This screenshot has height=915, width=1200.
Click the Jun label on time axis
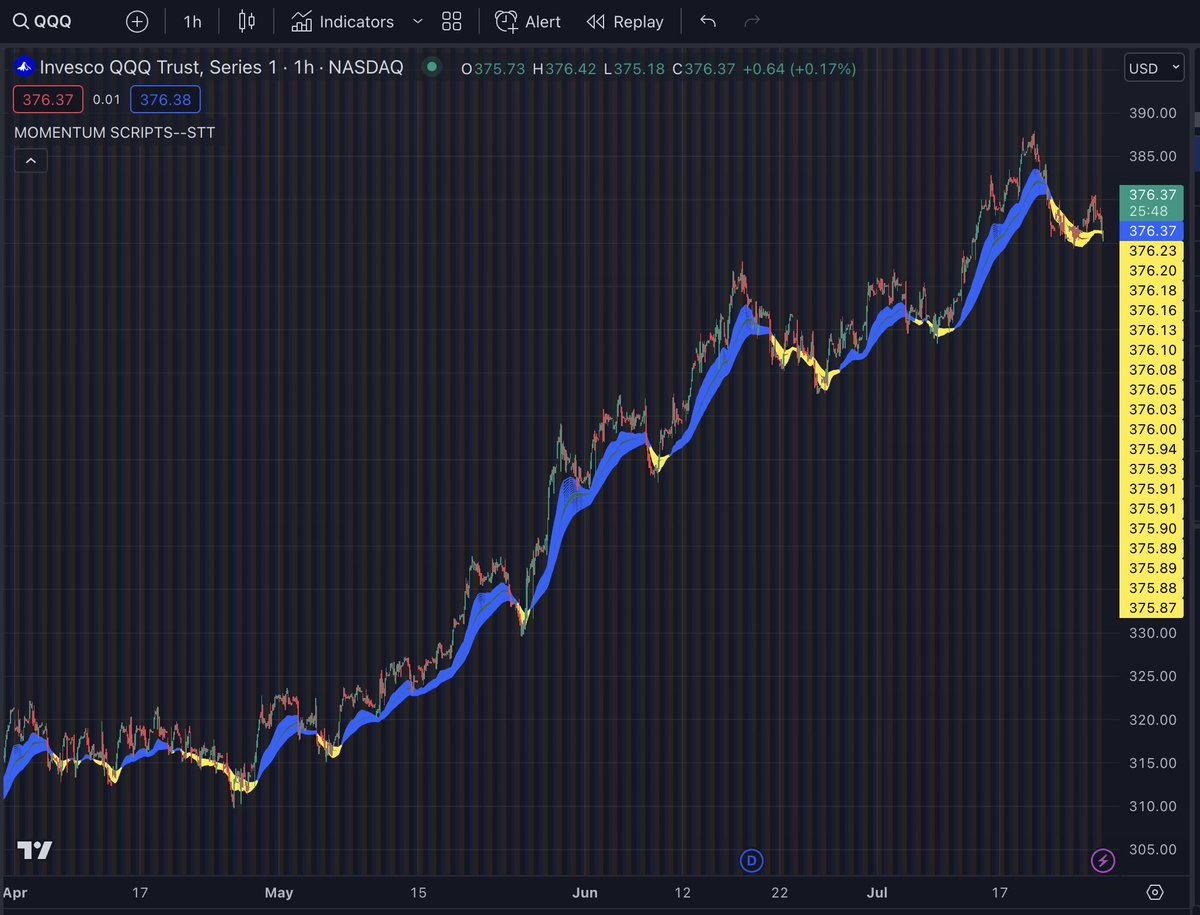tap(584, 892)
